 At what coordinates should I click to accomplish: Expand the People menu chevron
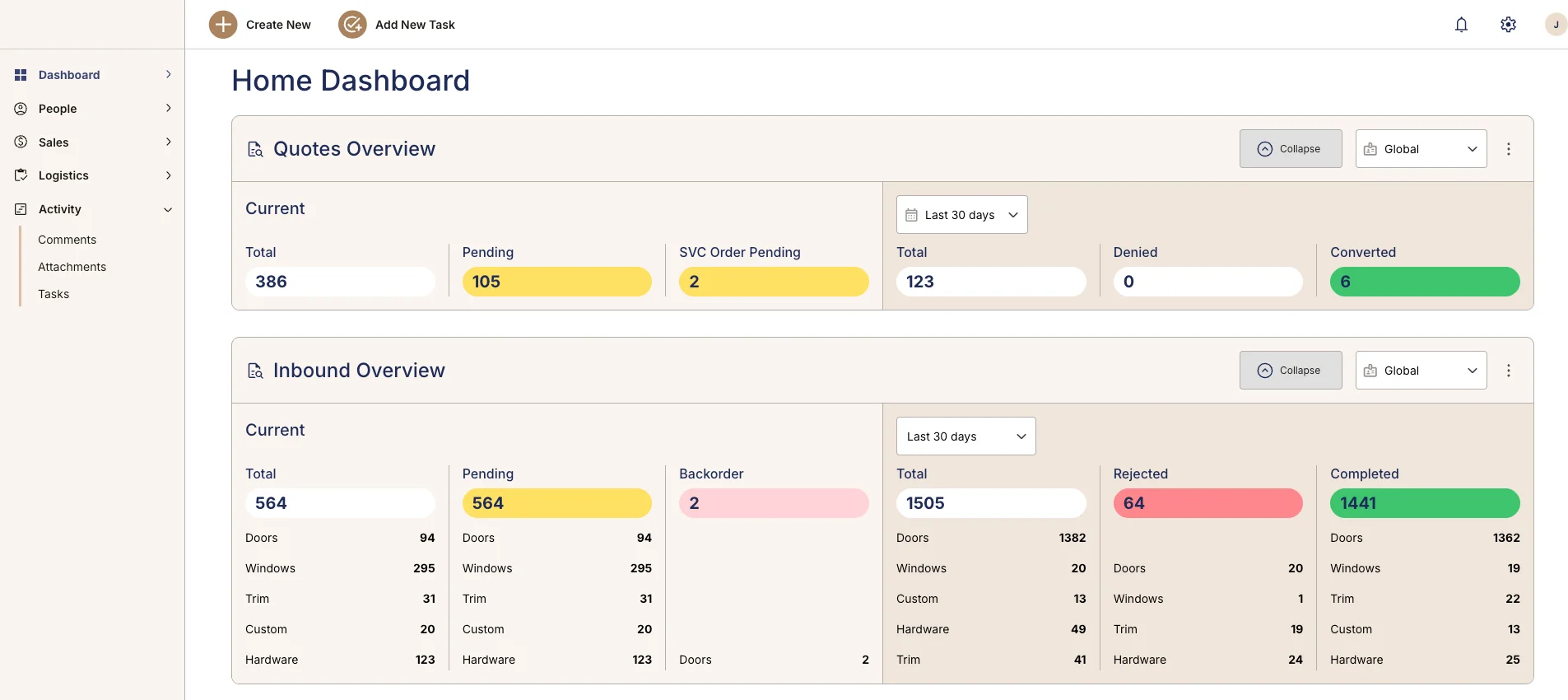click(168, 109)
